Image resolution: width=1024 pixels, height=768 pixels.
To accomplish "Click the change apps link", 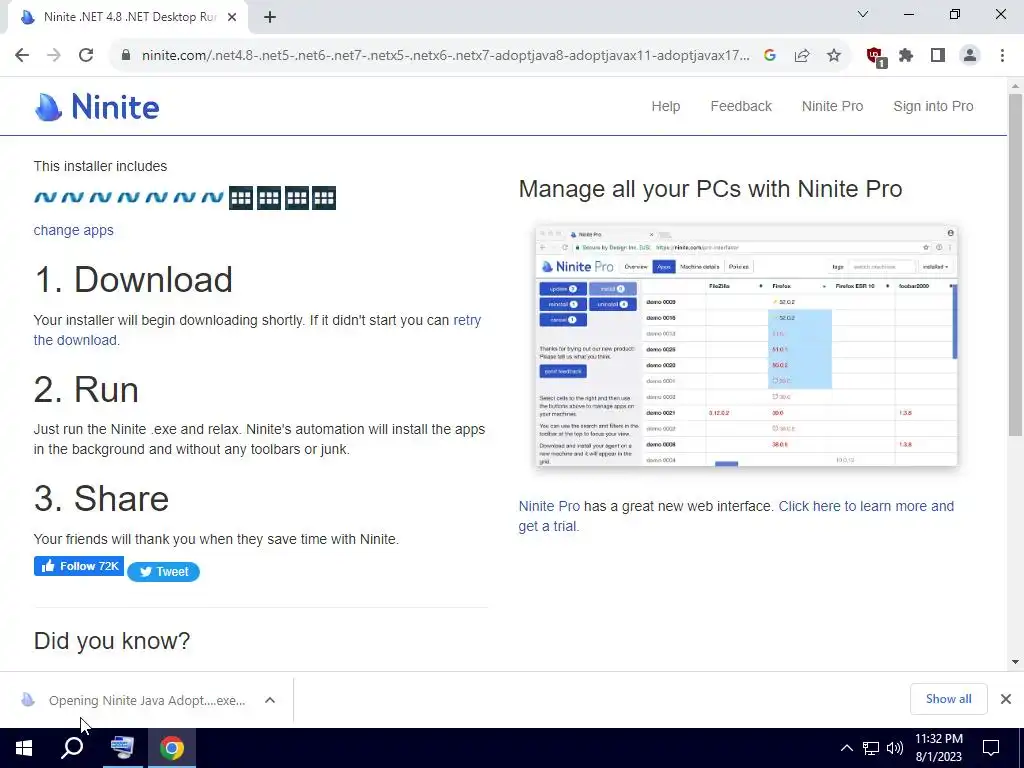I will point(74,230).
